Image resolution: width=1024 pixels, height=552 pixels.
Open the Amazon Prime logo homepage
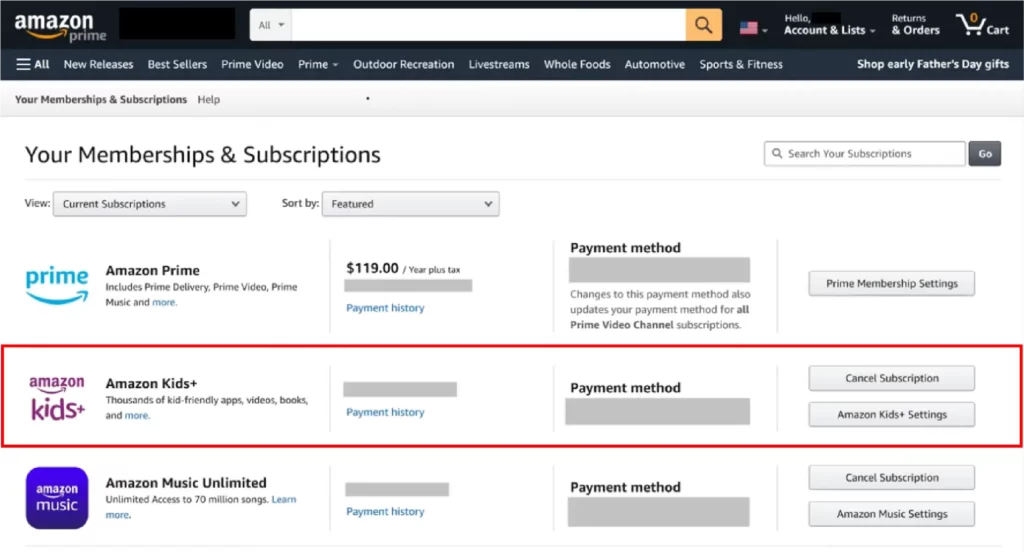click(x=60, y=27)
